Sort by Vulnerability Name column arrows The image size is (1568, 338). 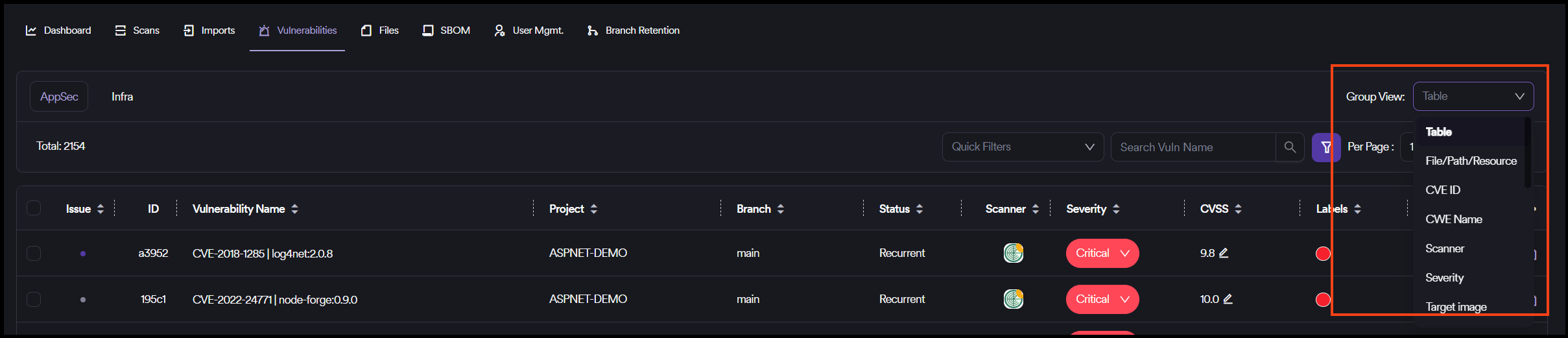point(294,209)
